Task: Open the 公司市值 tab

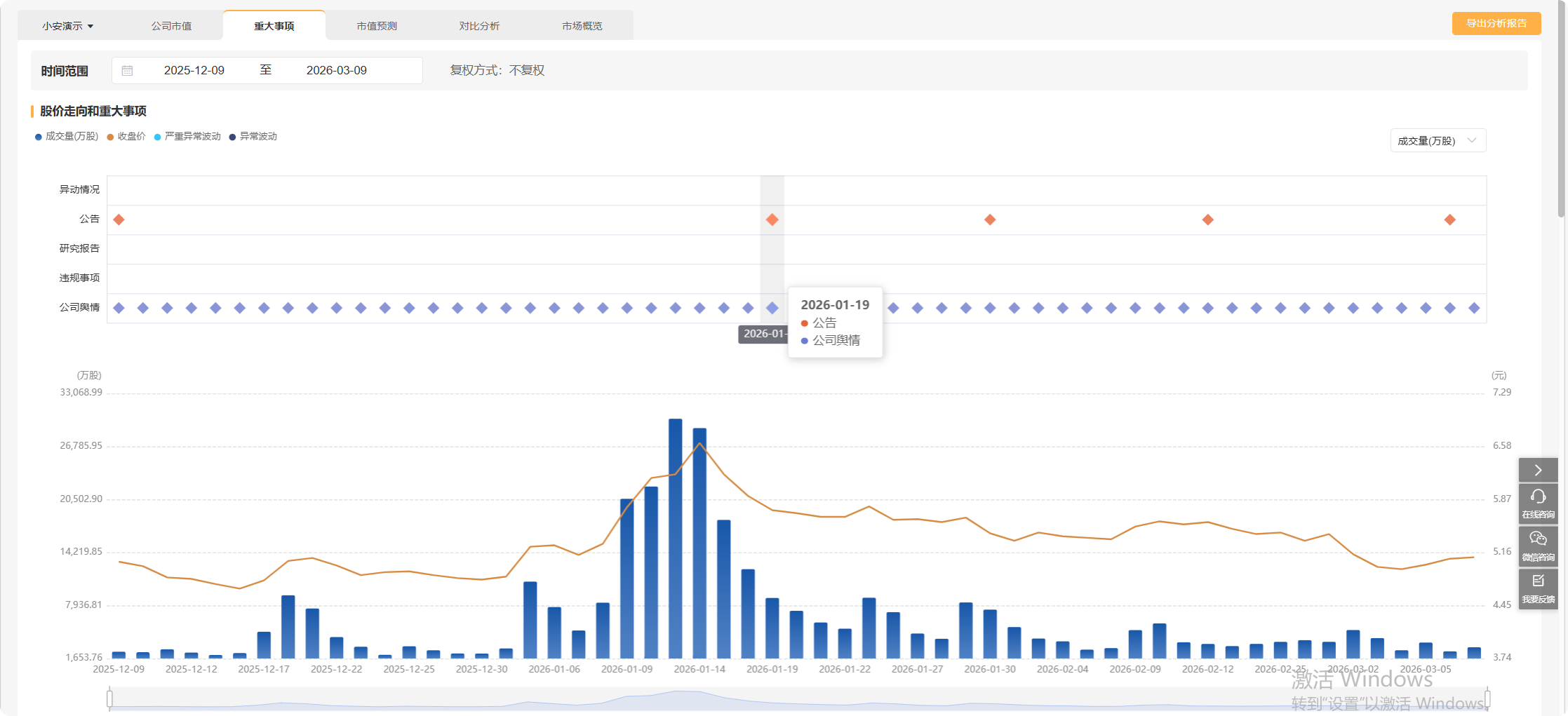Action: coord(171,26)
